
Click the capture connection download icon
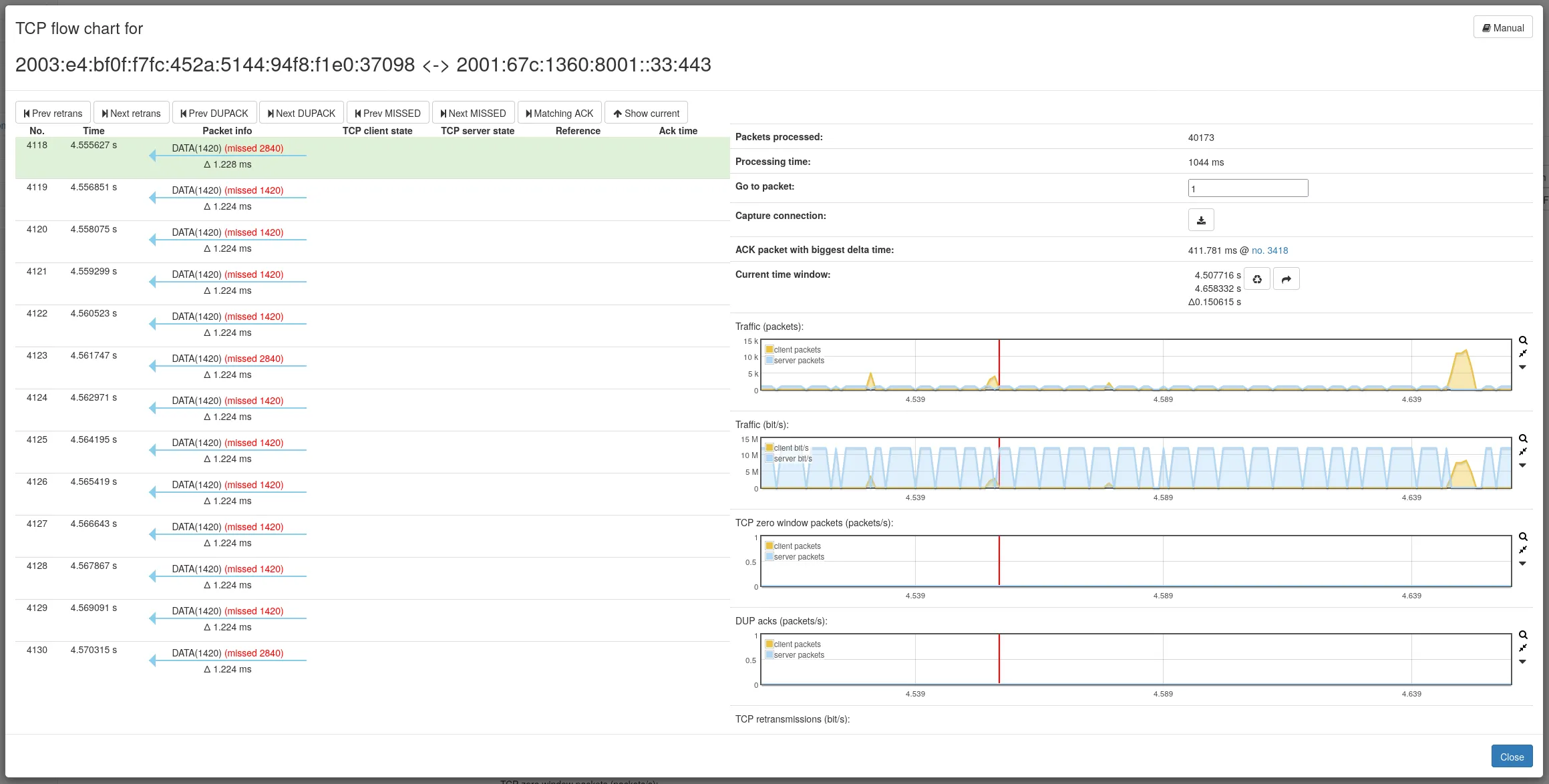[x=1200, y=220]
